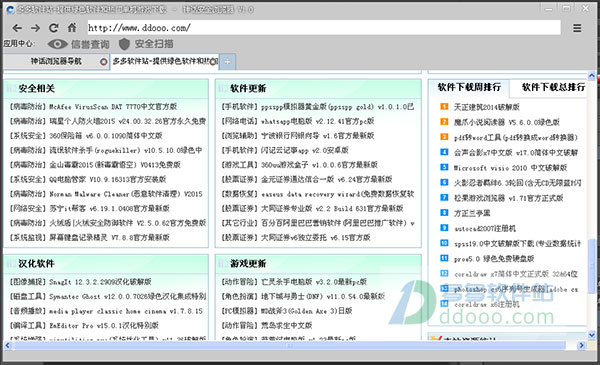Click the 游戏更新 section heading
Image resolution: width=600 pixels, height=365 pixels.
point(248,264)
